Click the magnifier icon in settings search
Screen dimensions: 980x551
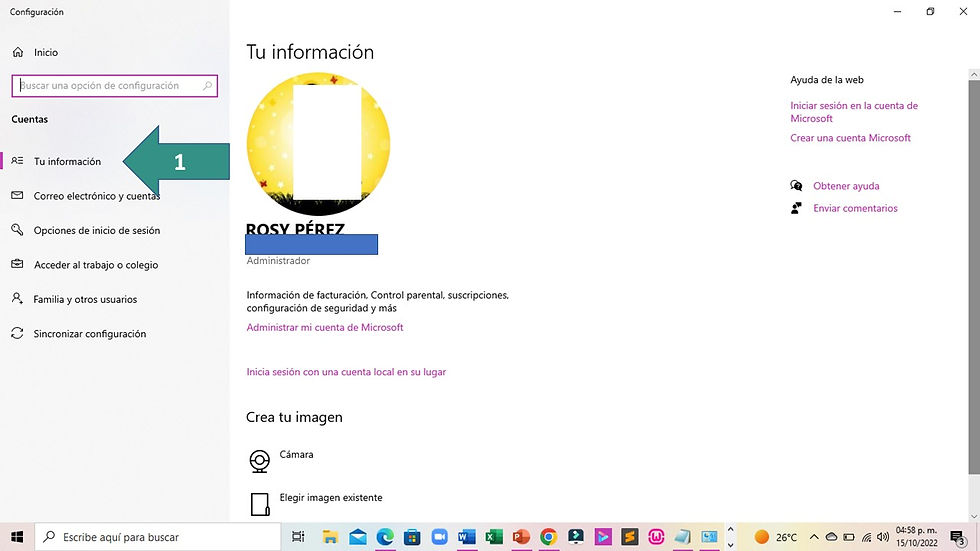click(208, 86)
